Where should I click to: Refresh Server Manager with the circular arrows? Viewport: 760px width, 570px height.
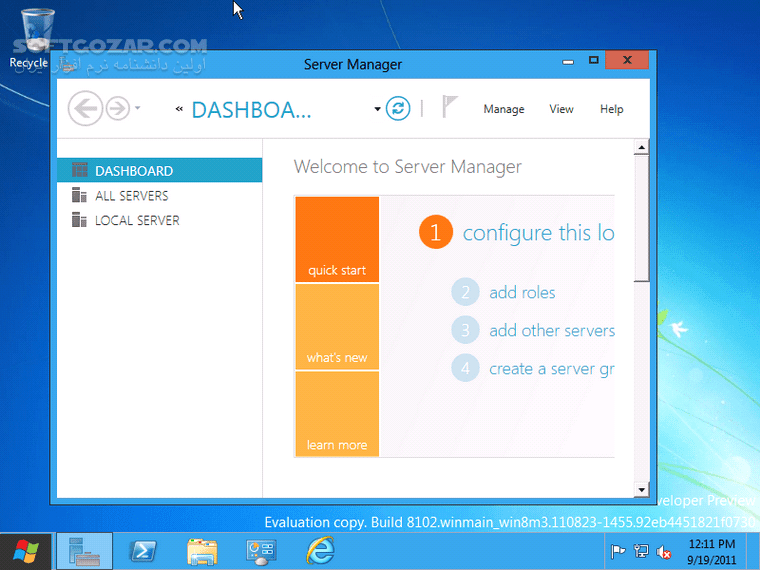point(398,108)
